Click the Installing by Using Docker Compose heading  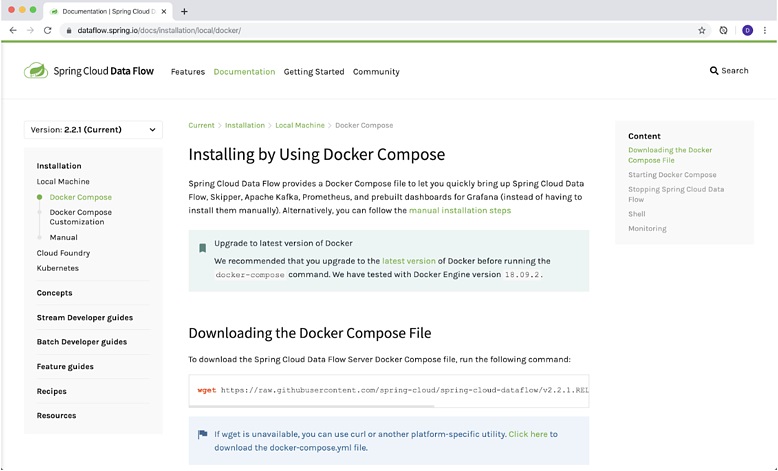[x=317, y=154]
